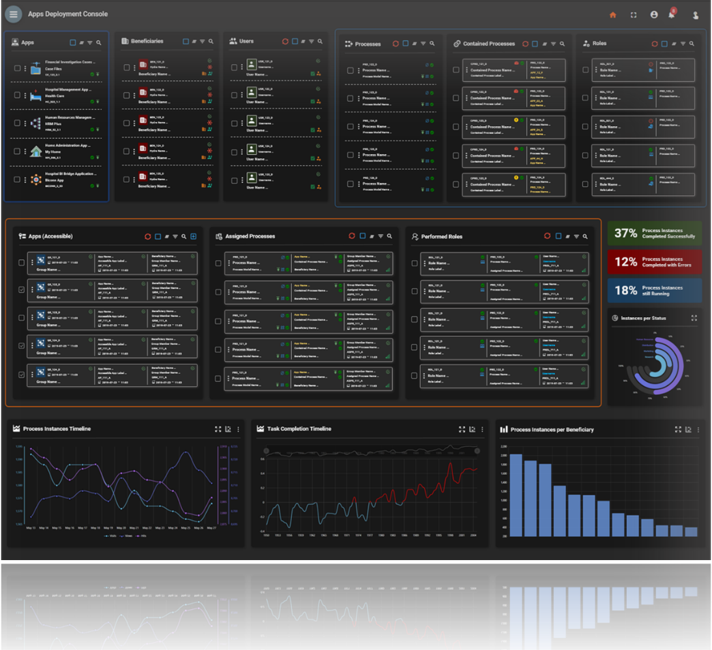Click the home icon in the top bar
The width and height of the screenshot is (712, 650).
[x=613, y=15]
